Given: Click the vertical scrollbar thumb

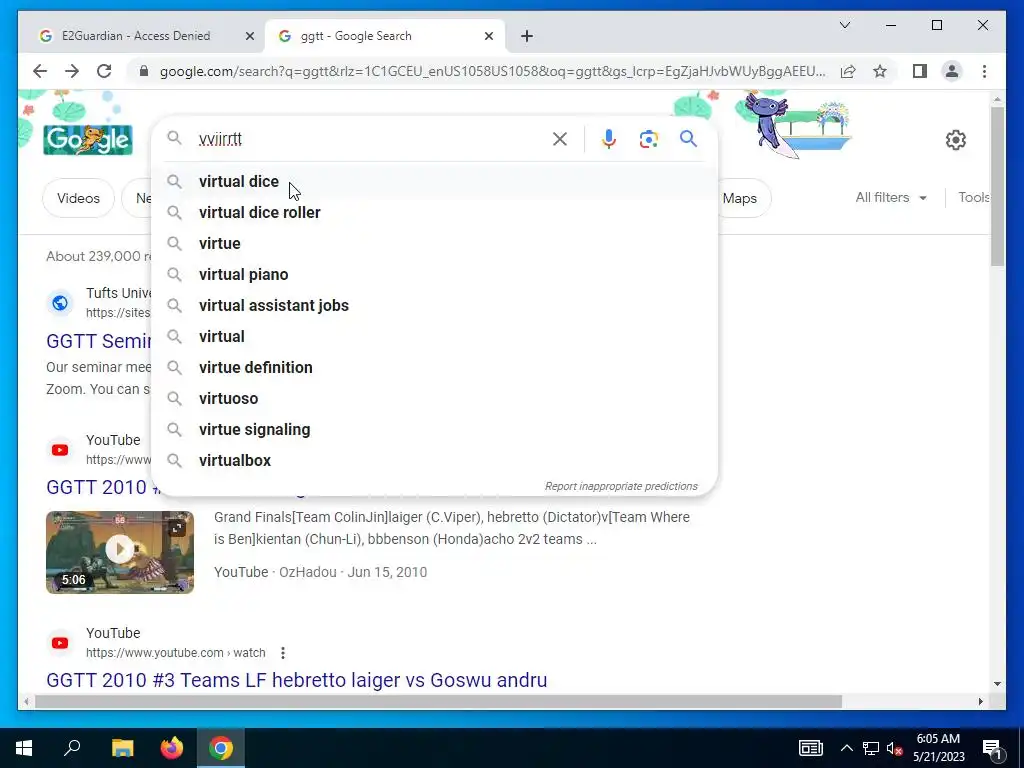Looking at the screenshot, I should click(x=997, y=186).
